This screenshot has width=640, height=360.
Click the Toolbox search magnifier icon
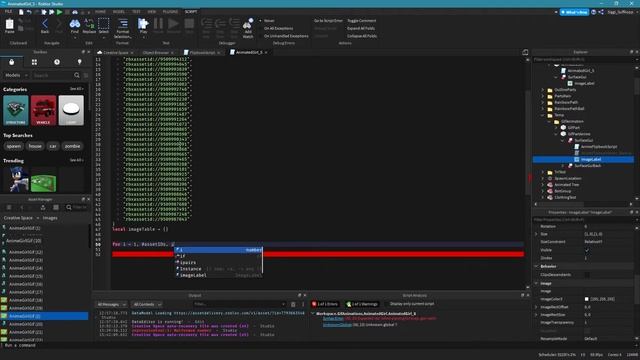click(77, 76)
